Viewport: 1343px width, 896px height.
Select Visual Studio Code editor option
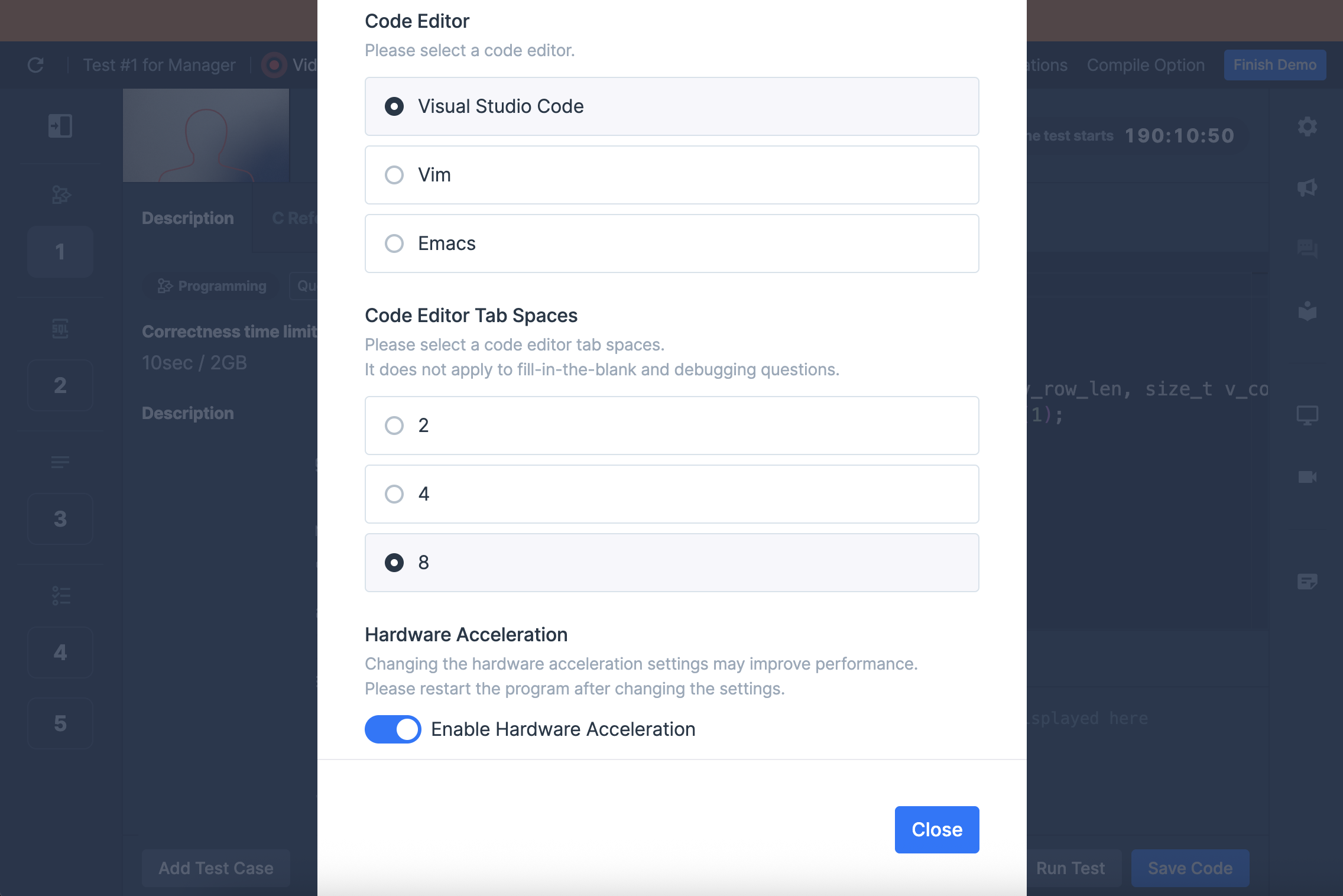671,106
